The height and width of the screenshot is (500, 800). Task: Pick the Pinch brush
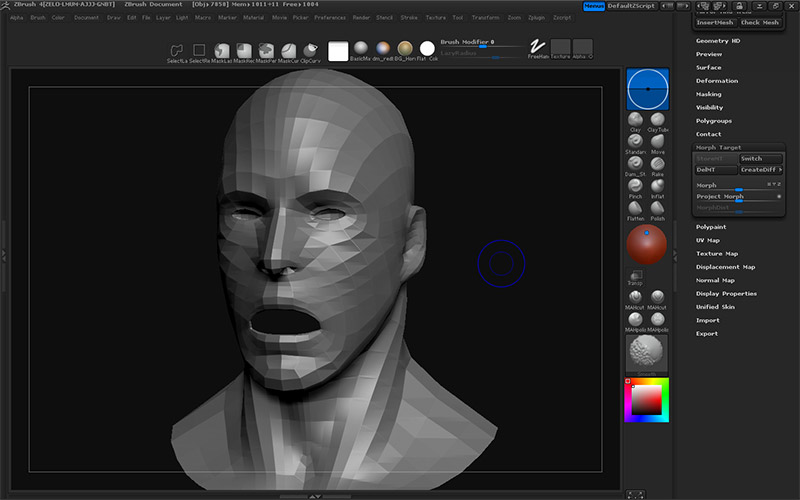tap(635, 186)
